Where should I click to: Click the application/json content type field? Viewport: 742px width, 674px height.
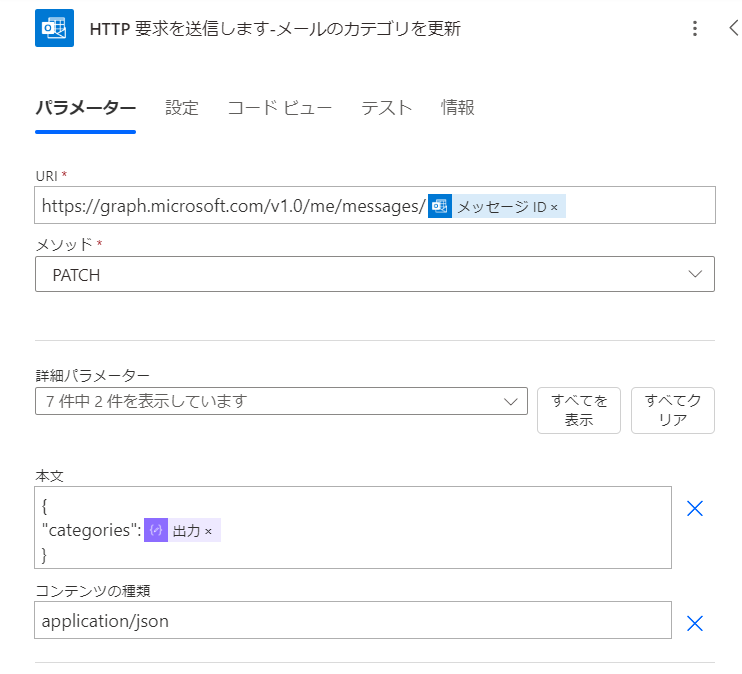tap(352, 620)
